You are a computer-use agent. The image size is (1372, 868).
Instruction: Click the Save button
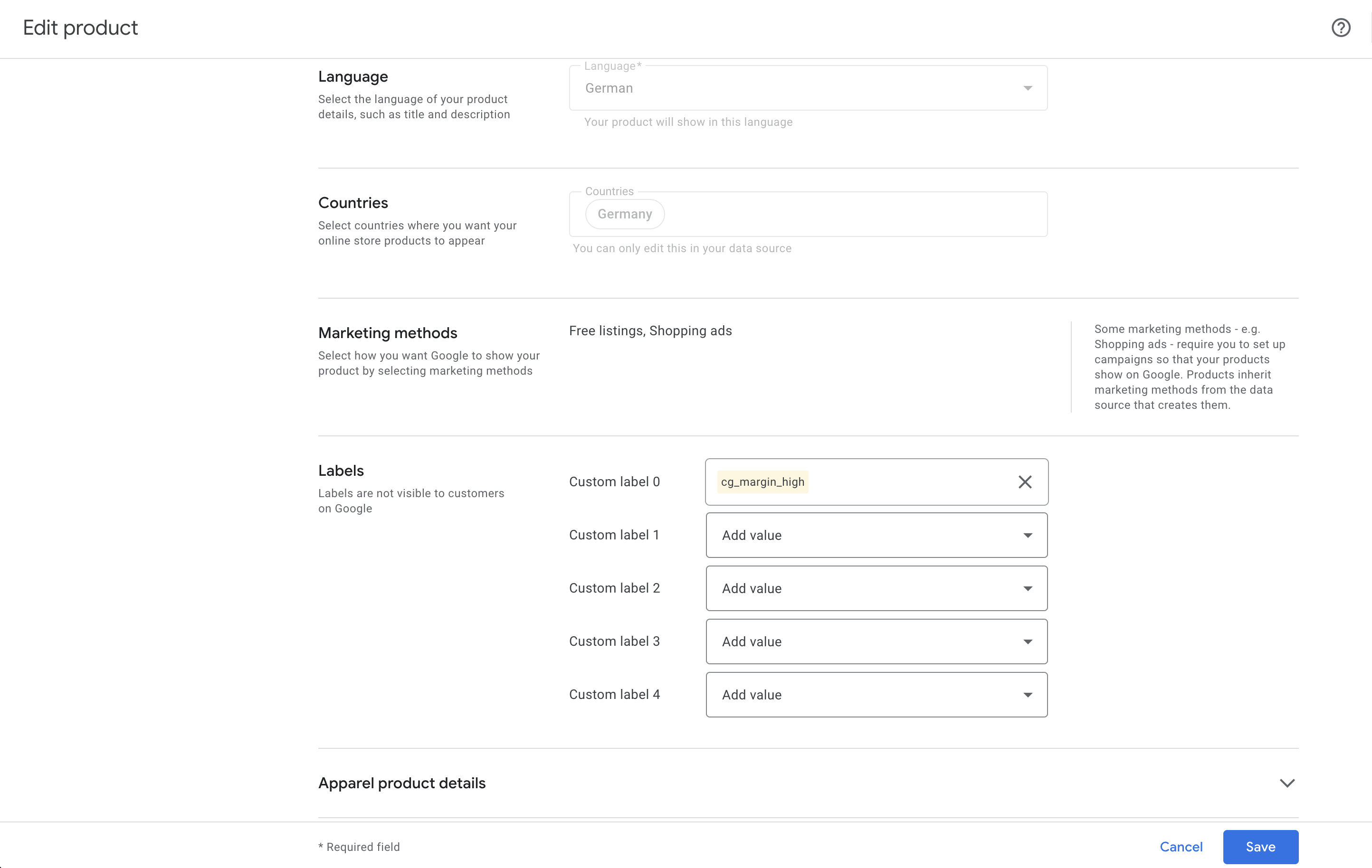pyautogui.click(x=1260, y=846)
